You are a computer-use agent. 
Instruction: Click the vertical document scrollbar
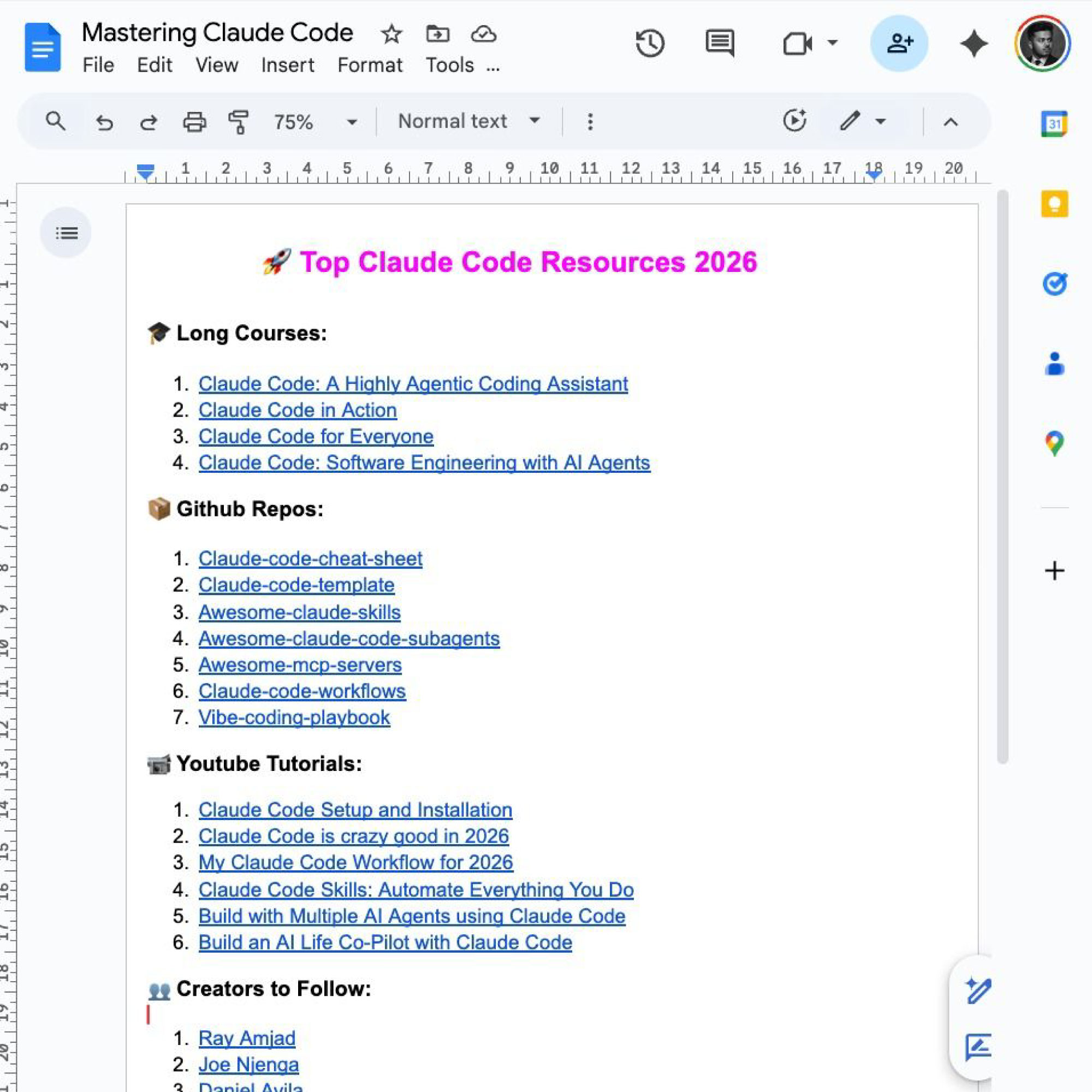point(1002,477)
